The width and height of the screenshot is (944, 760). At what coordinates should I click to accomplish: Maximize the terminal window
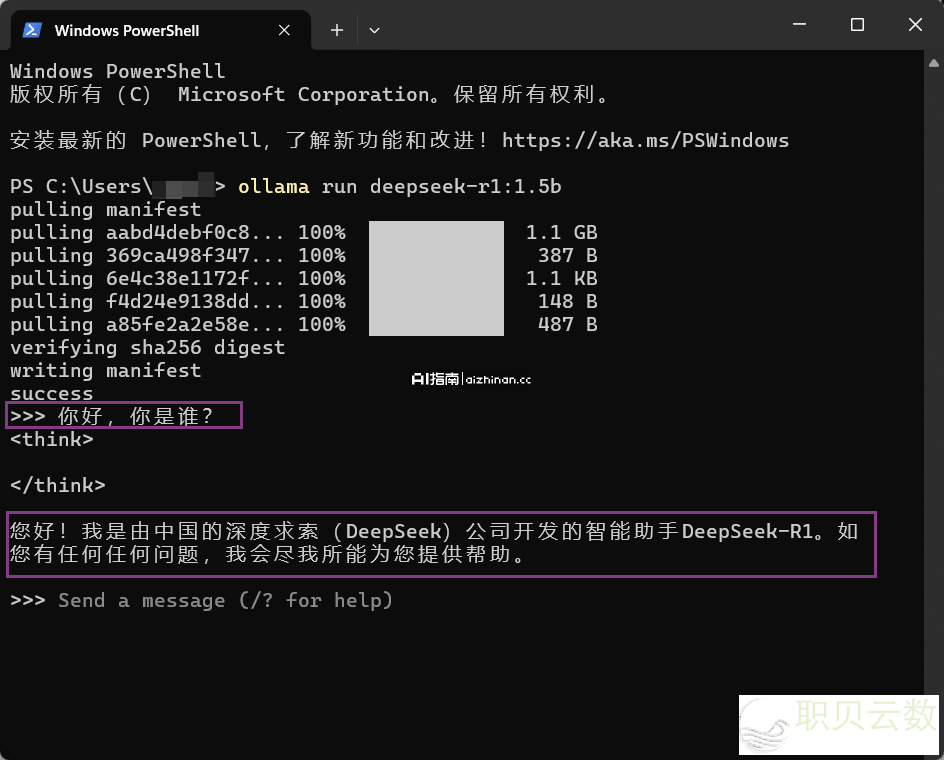857,25
